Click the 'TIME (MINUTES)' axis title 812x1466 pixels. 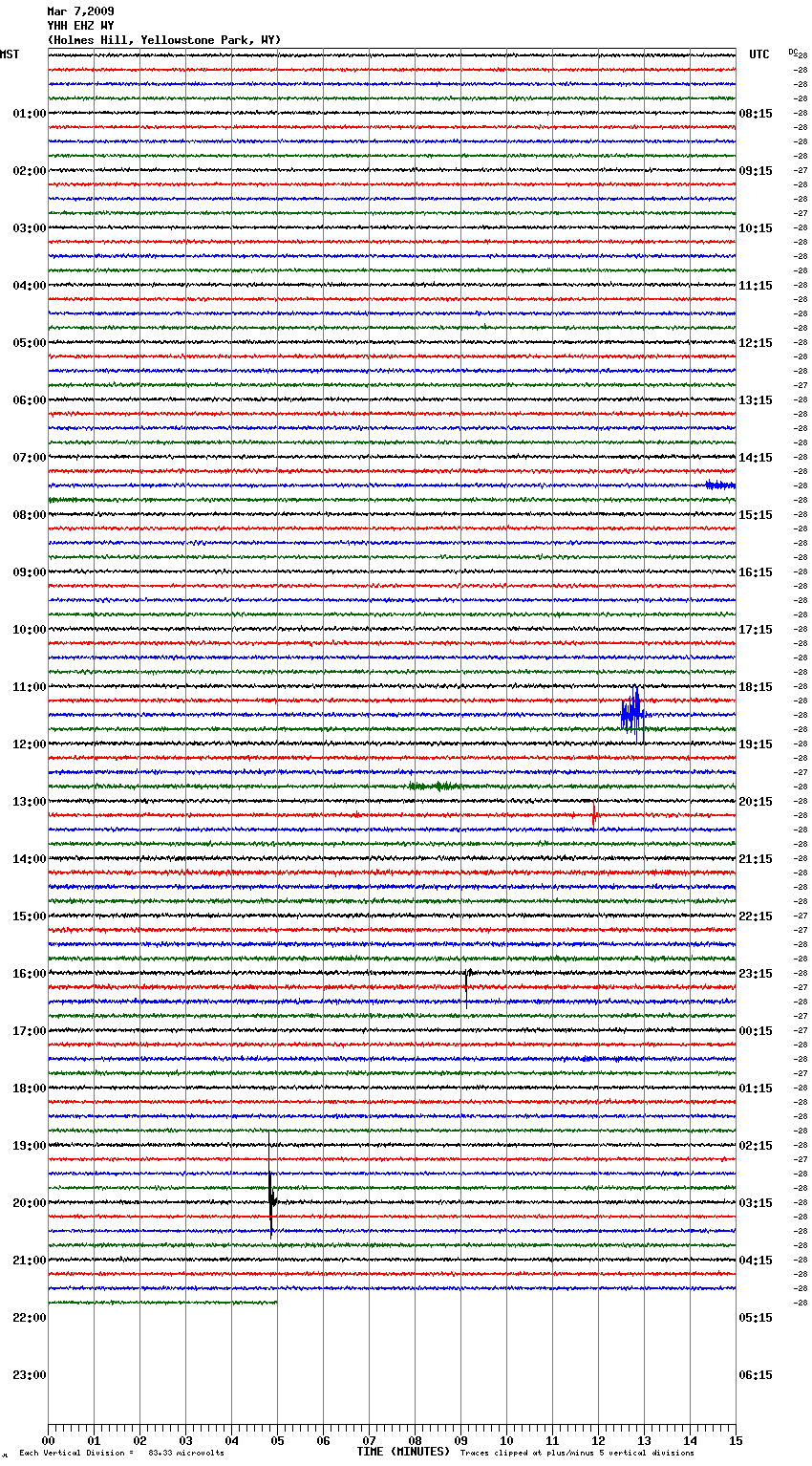coord(403,1452)
